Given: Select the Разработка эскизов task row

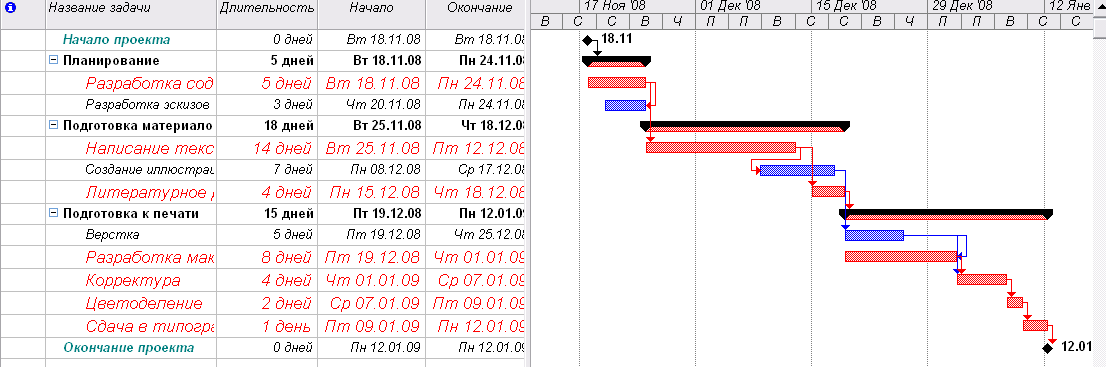Looking at the screenshot, I should (263, 105).
